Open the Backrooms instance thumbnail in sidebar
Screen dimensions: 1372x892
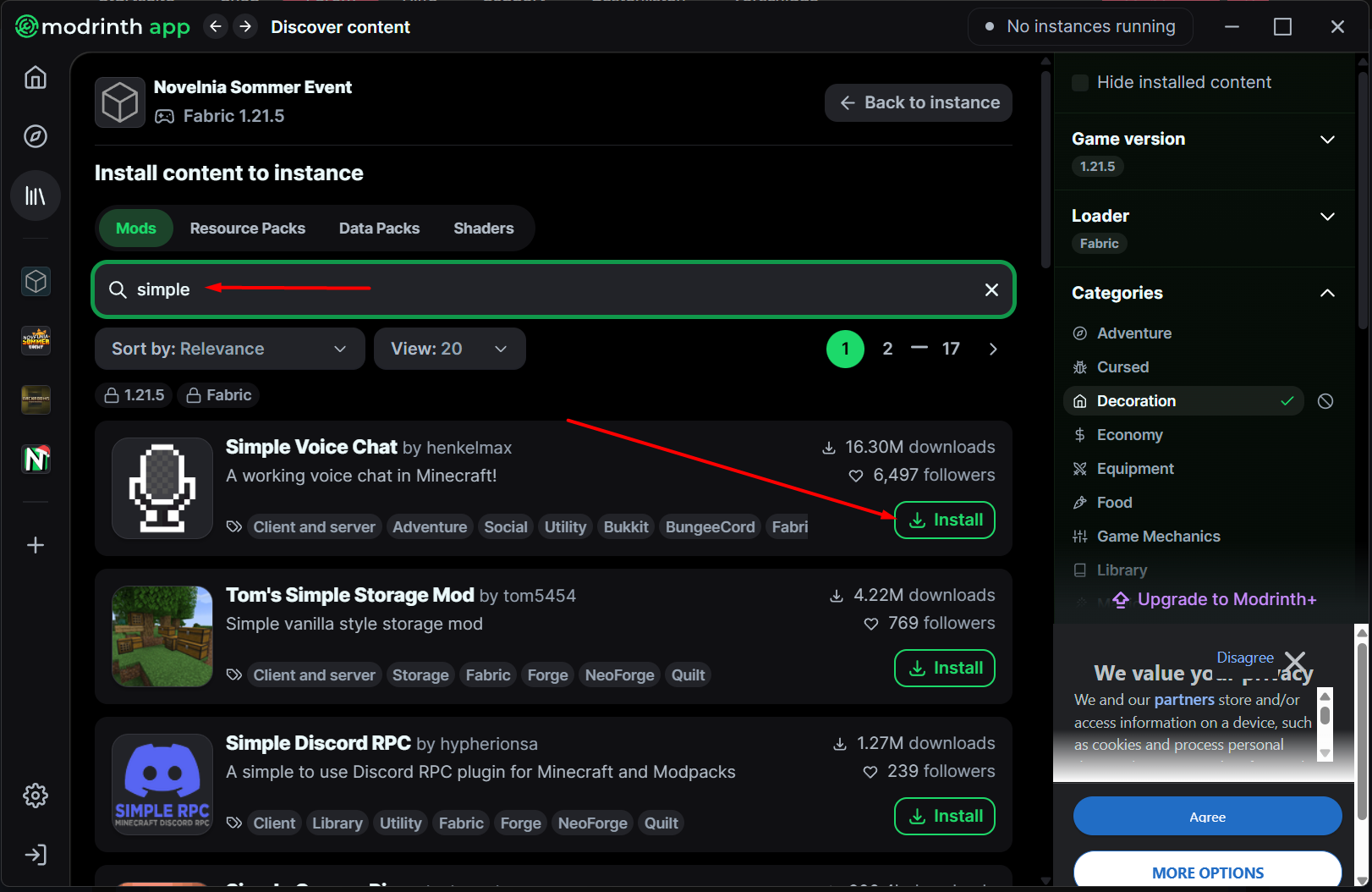click(x=36, y=399)
